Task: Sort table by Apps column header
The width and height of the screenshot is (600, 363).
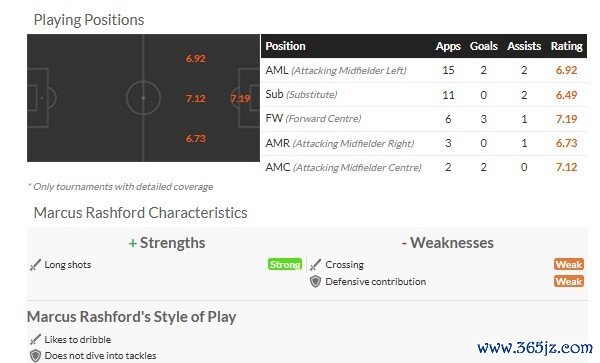Action: 448,46
